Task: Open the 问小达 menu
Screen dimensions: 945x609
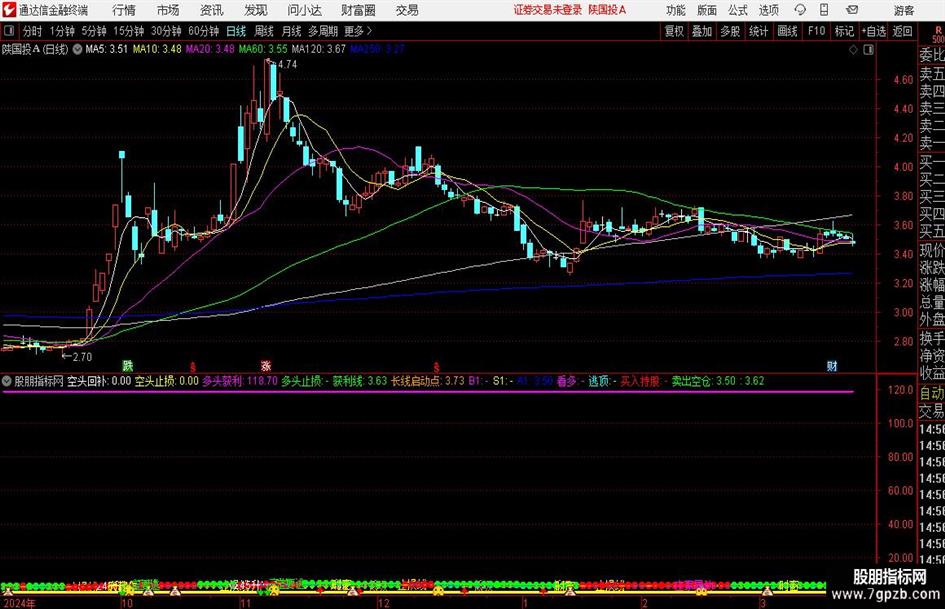Action: pyautogui.click(x=304, y=10)
